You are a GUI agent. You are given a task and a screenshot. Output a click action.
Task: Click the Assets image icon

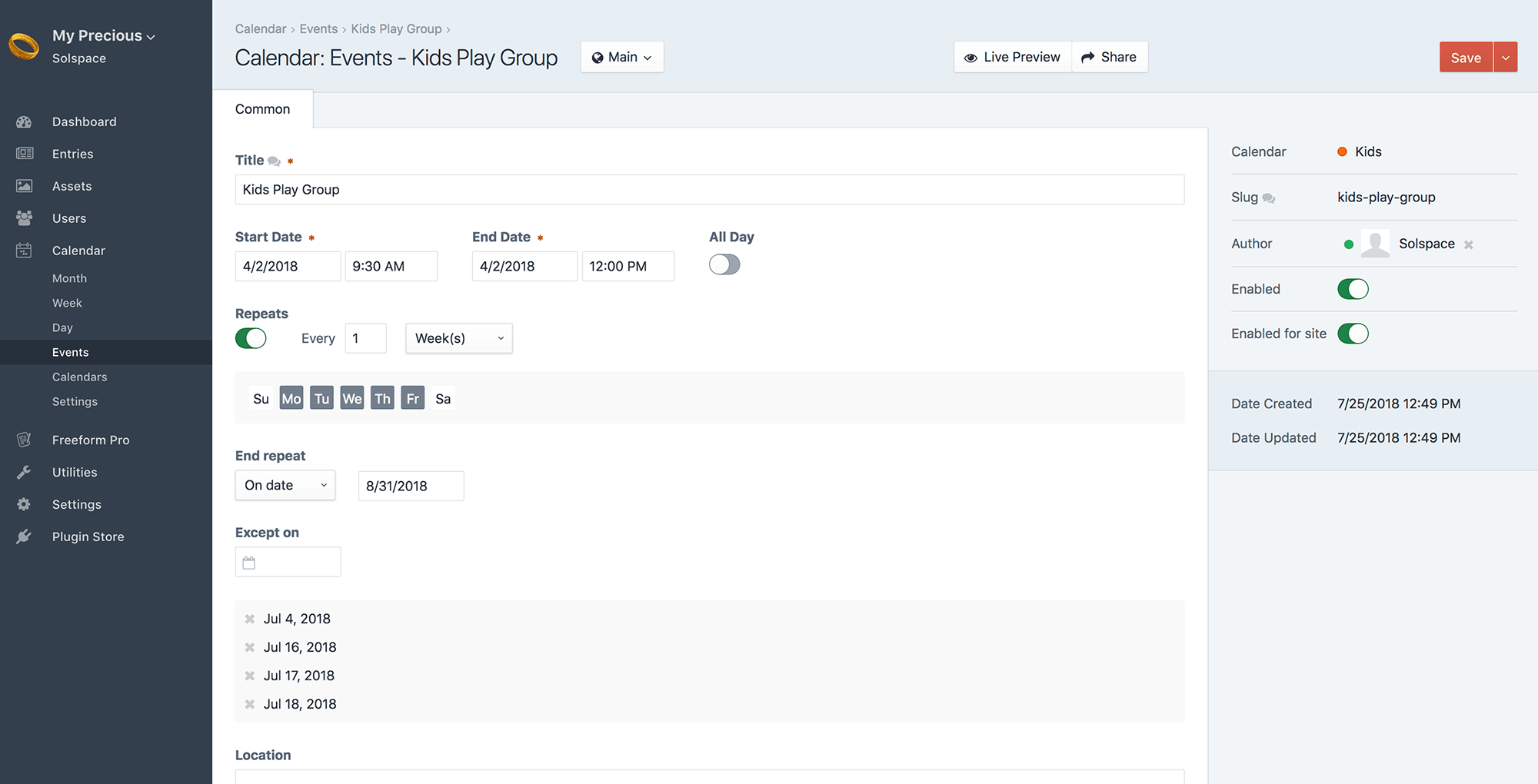(x=25, y=186)
